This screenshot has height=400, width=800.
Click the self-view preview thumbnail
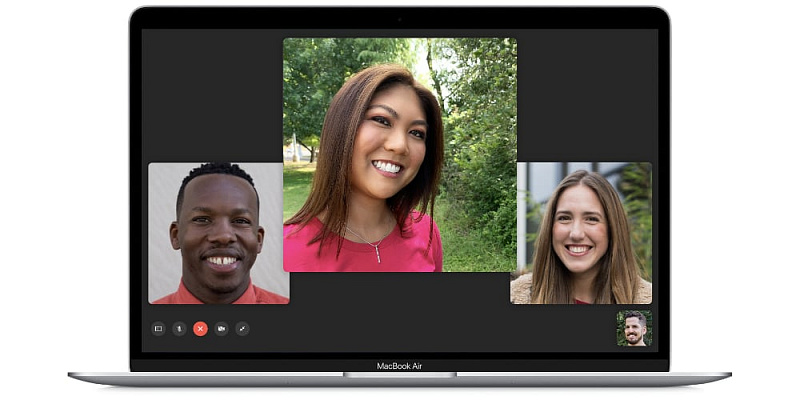pyautogui.click(x=634, y=328)
